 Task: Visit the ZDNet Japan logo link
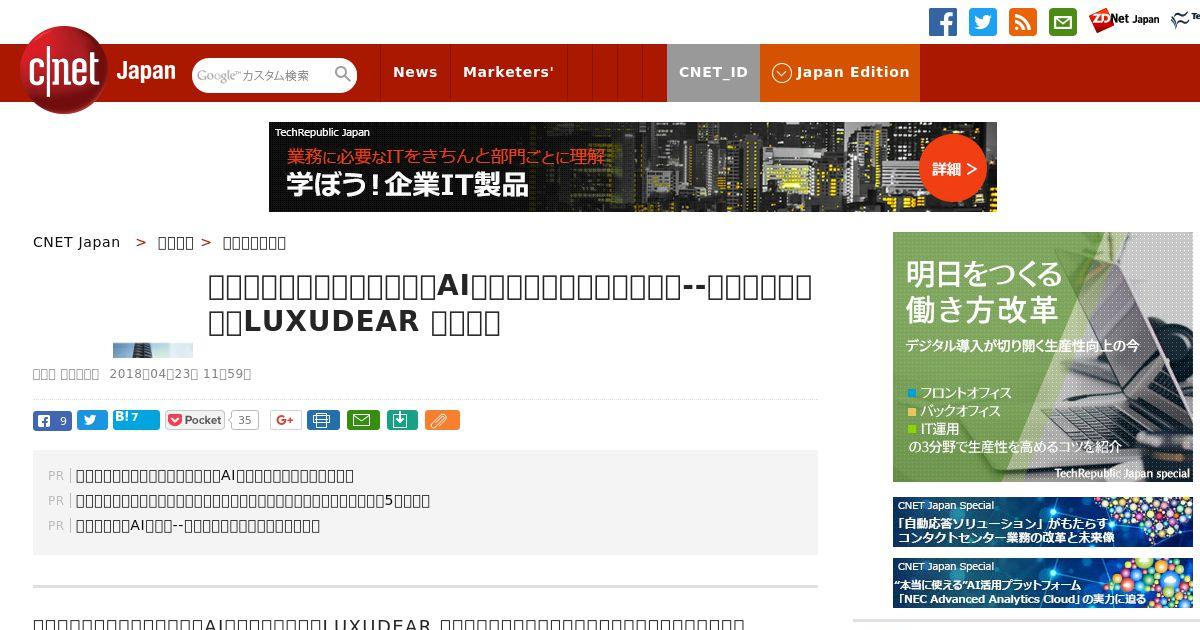[x=1124, y=19]
